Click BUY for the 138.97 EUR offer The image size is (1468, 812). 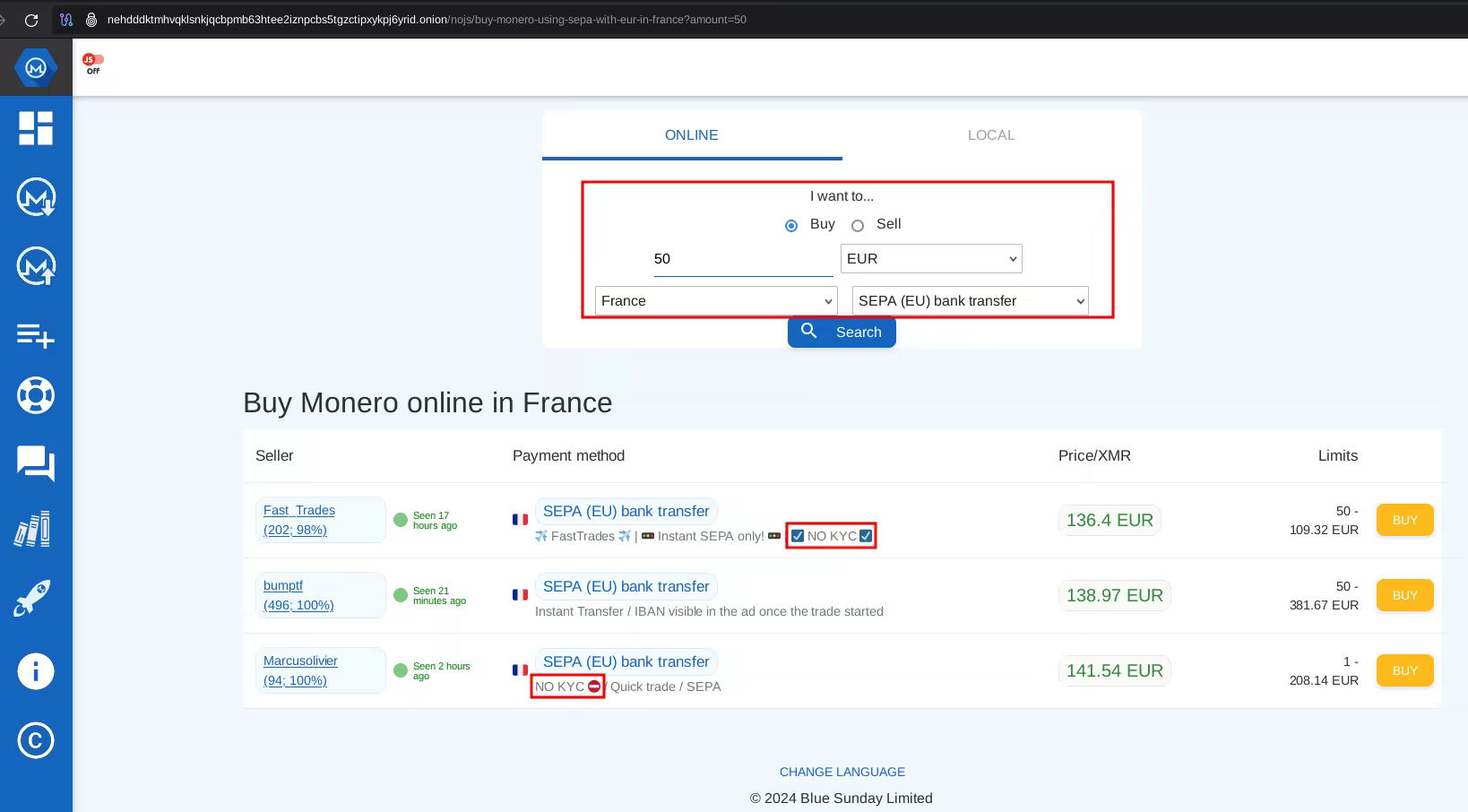(1404, 595)
